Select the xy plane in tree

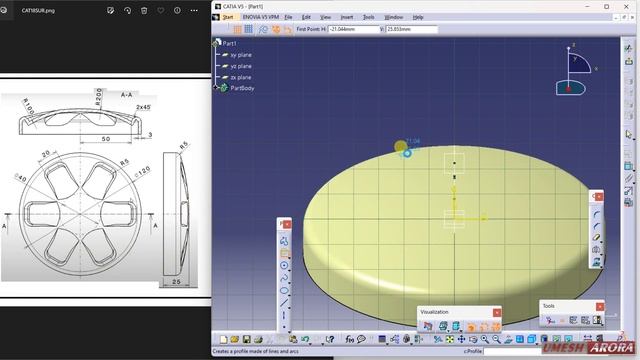click(237, 55)
